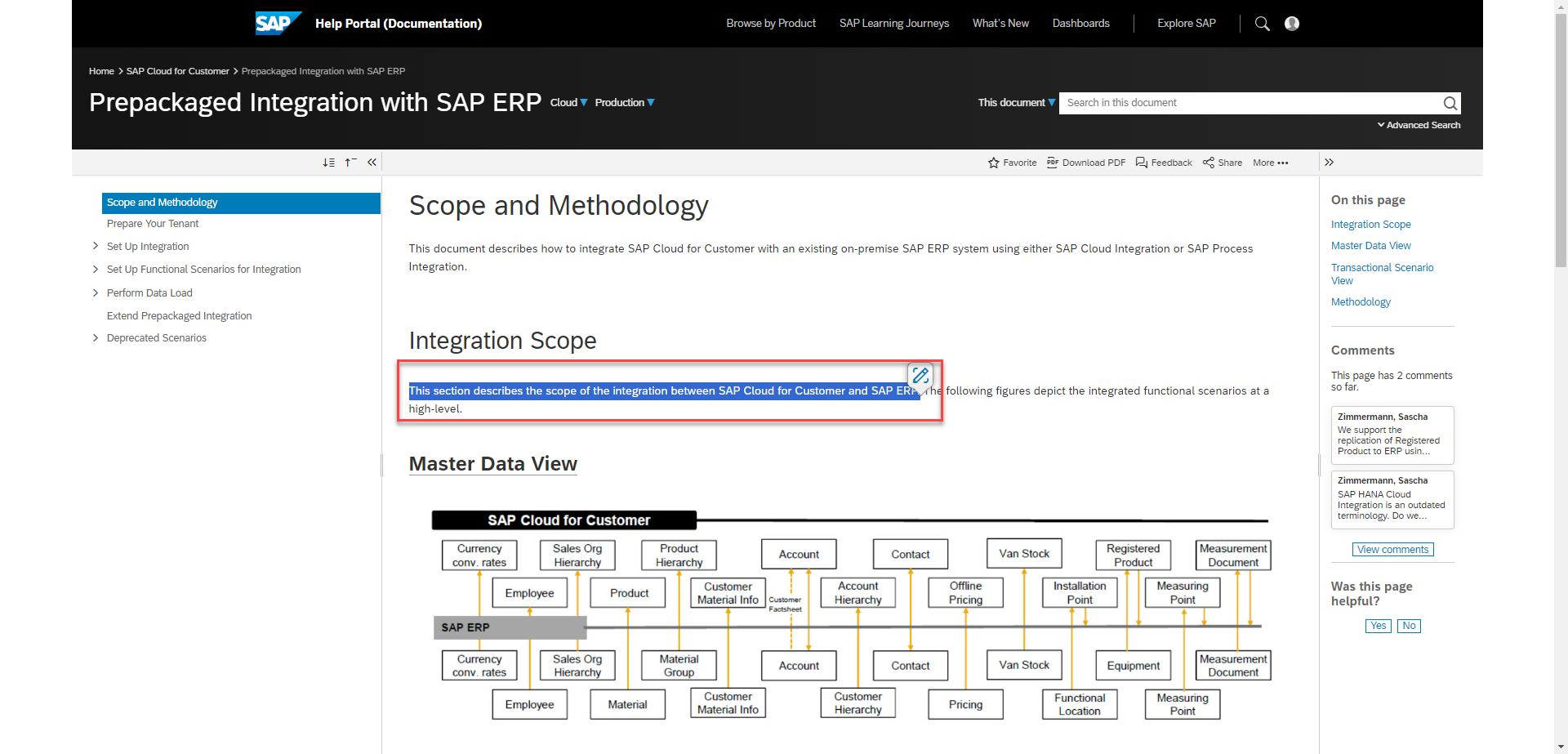Click the Master Data View heading
Viewport: 1568px width, 754px height.
[492, 464]
